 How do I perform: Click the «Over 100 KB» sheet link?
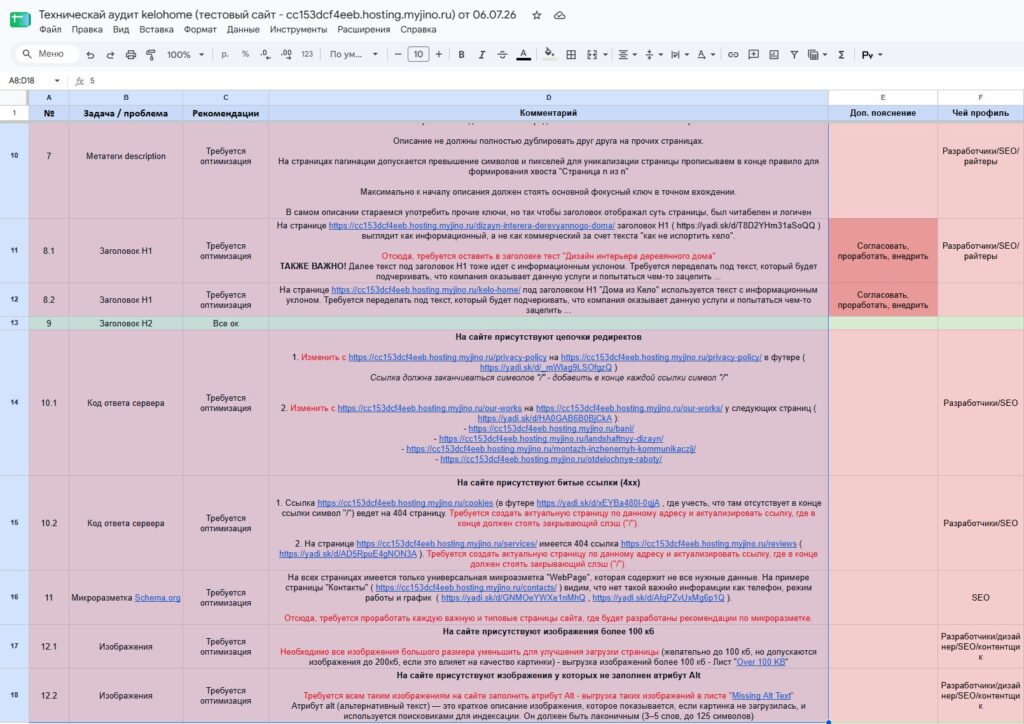761,662
